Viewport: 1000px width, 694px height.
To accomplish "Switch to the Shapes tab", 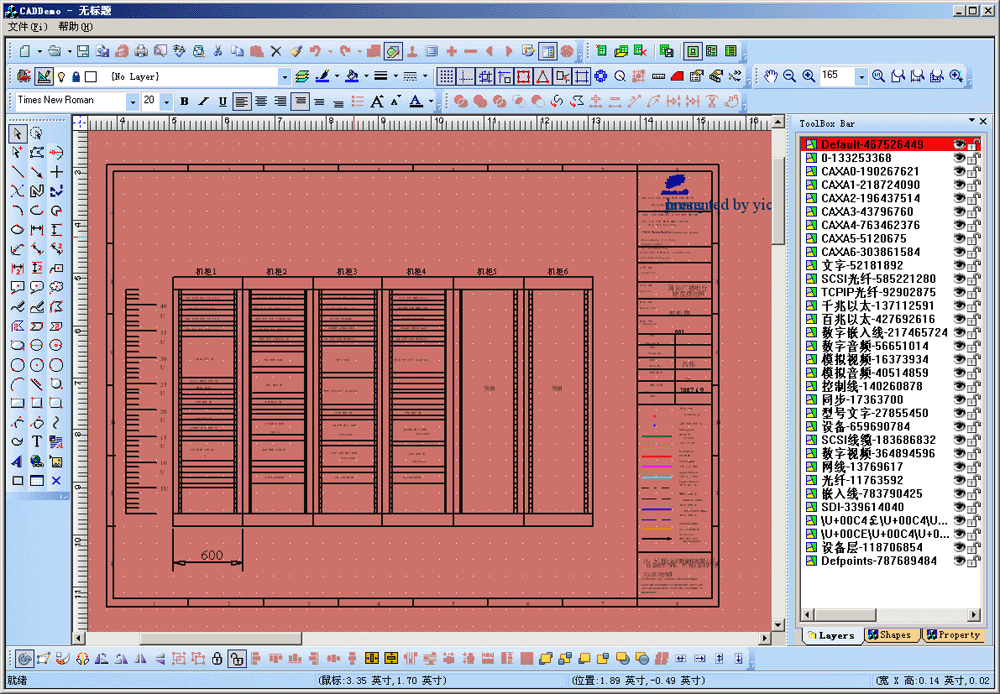I will click(889, 635).
